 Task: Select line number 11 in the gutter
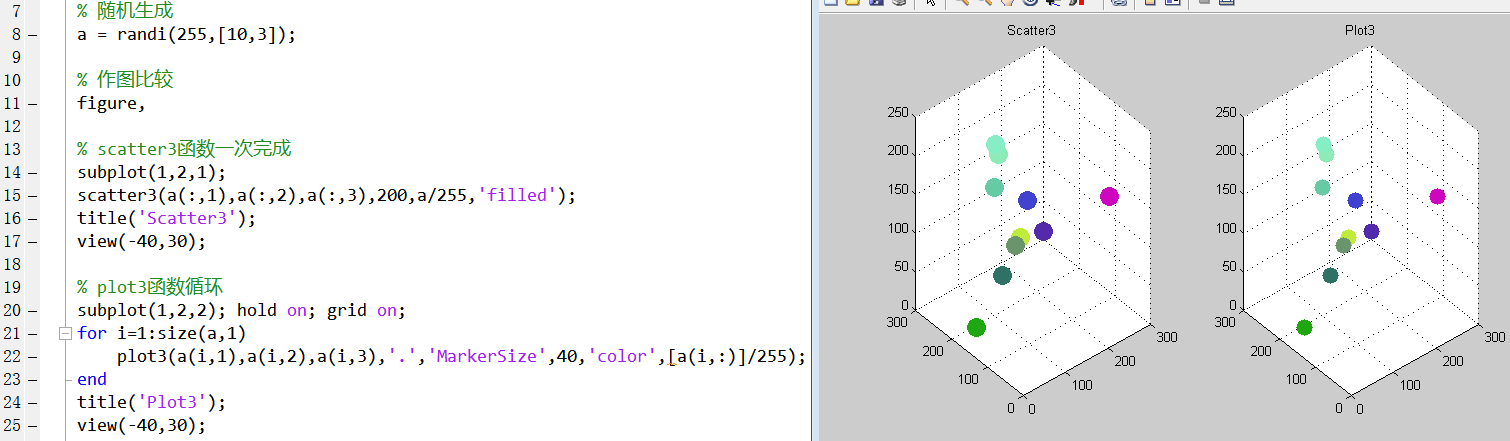tap(14, 103)
